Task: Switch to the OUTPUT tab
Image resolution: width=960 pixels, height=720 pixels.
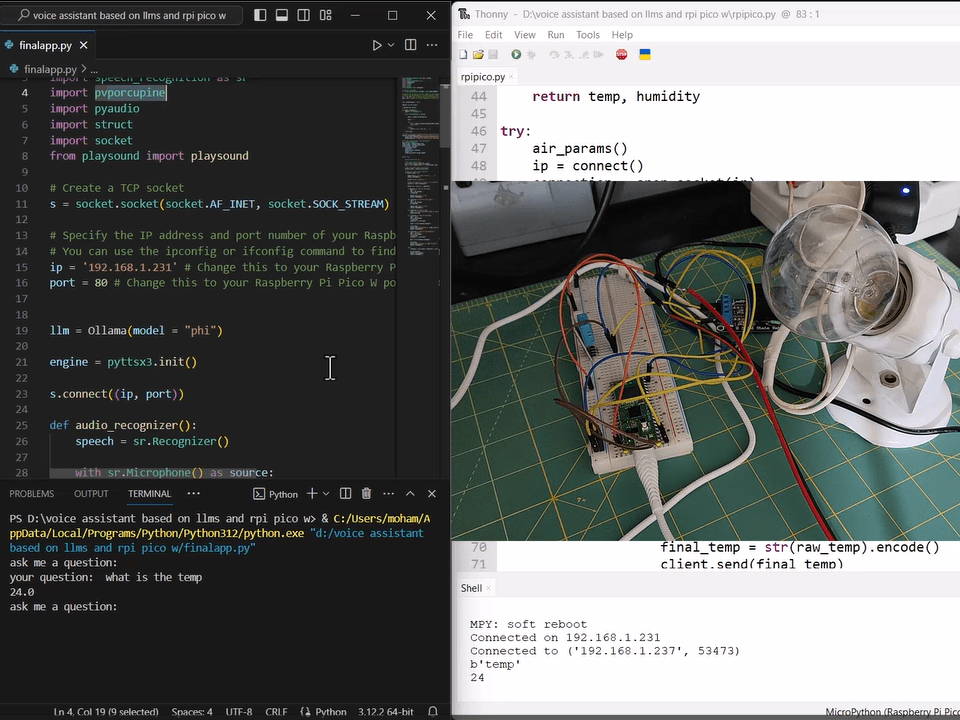Action: 91,493
